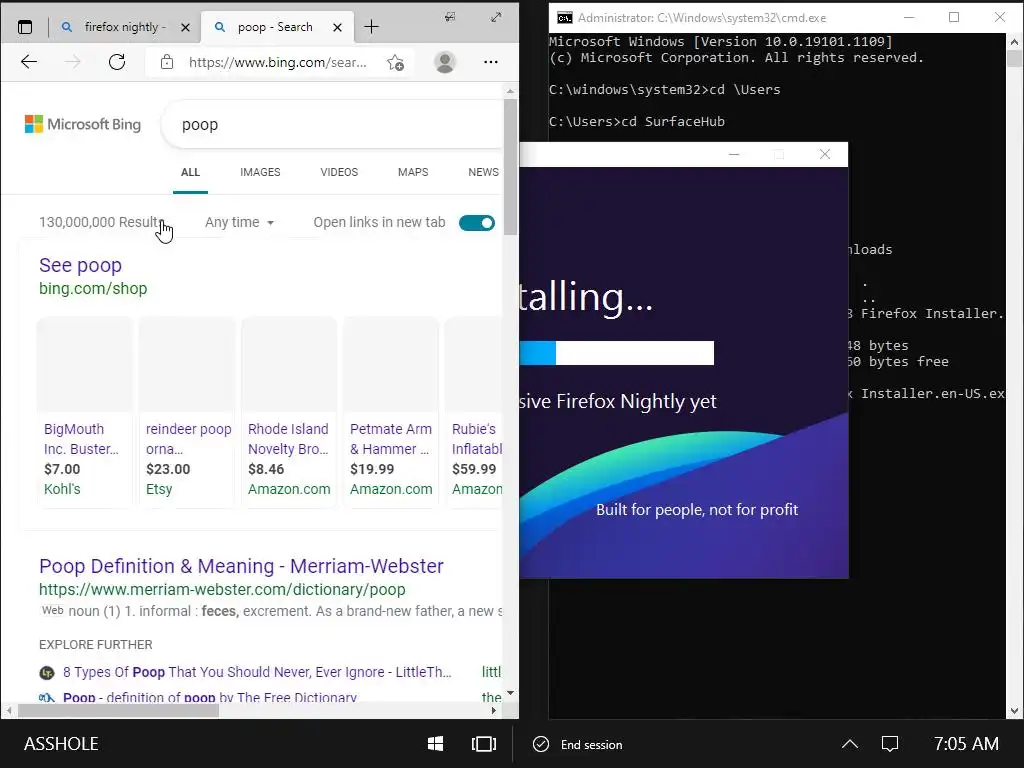Open the Rhode Island Novelty product
Screen dimensions: 1024x768
(289, 413)
